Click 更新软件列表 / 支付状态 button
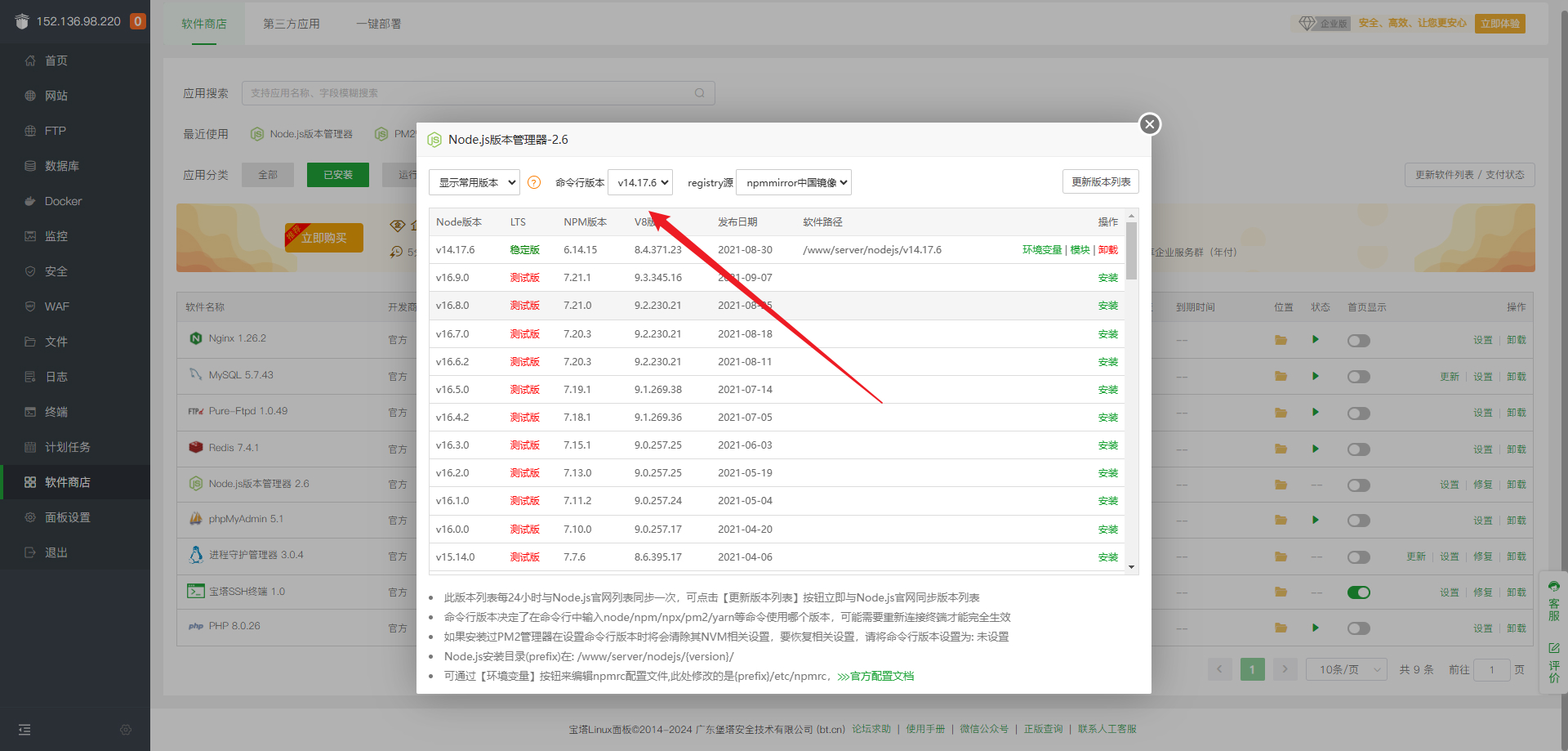 point(1470,175)
